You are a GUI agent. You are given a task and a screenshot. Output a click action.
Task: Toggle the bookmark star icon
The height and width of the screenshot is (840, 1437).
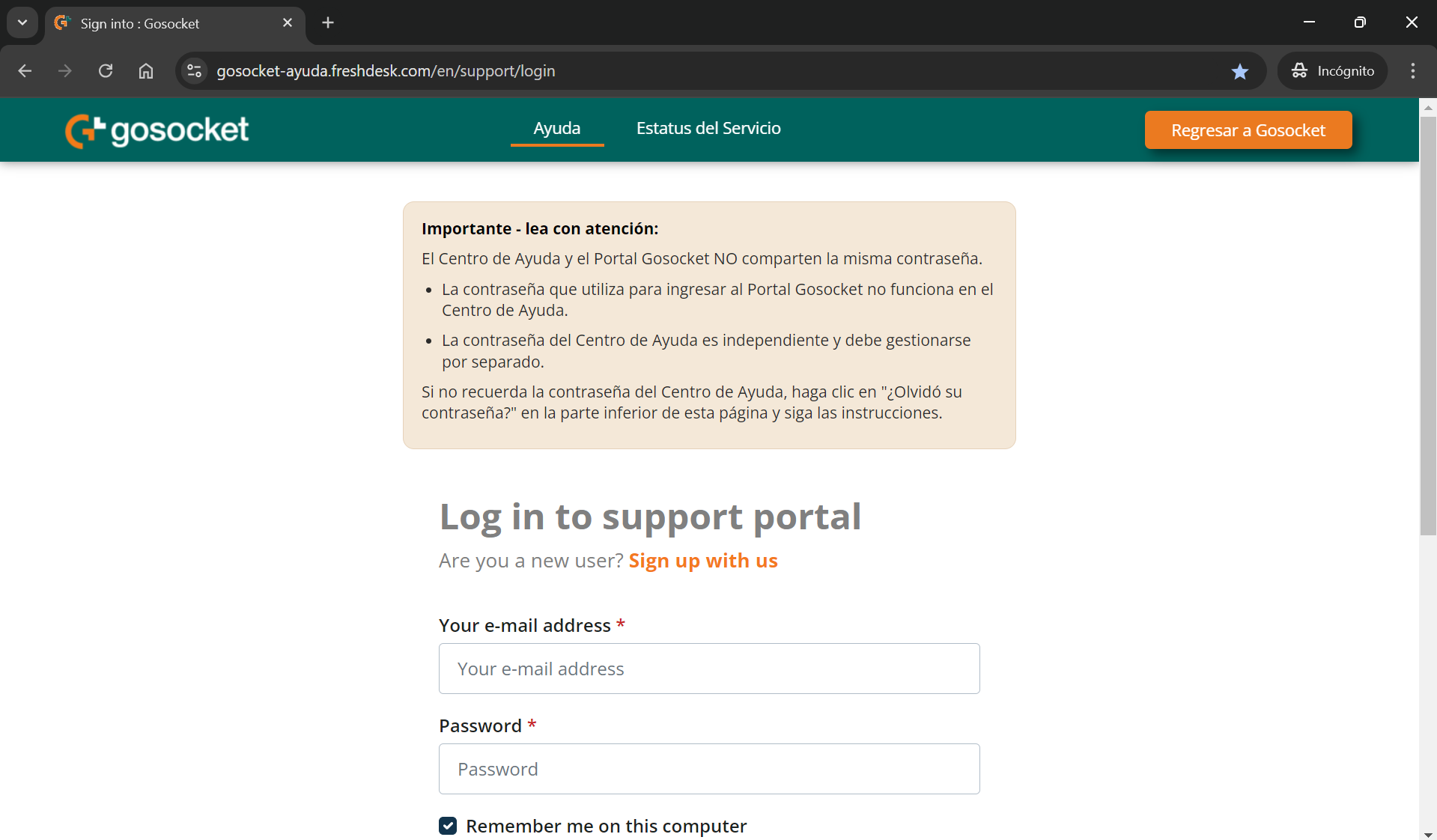point(1240,71)
